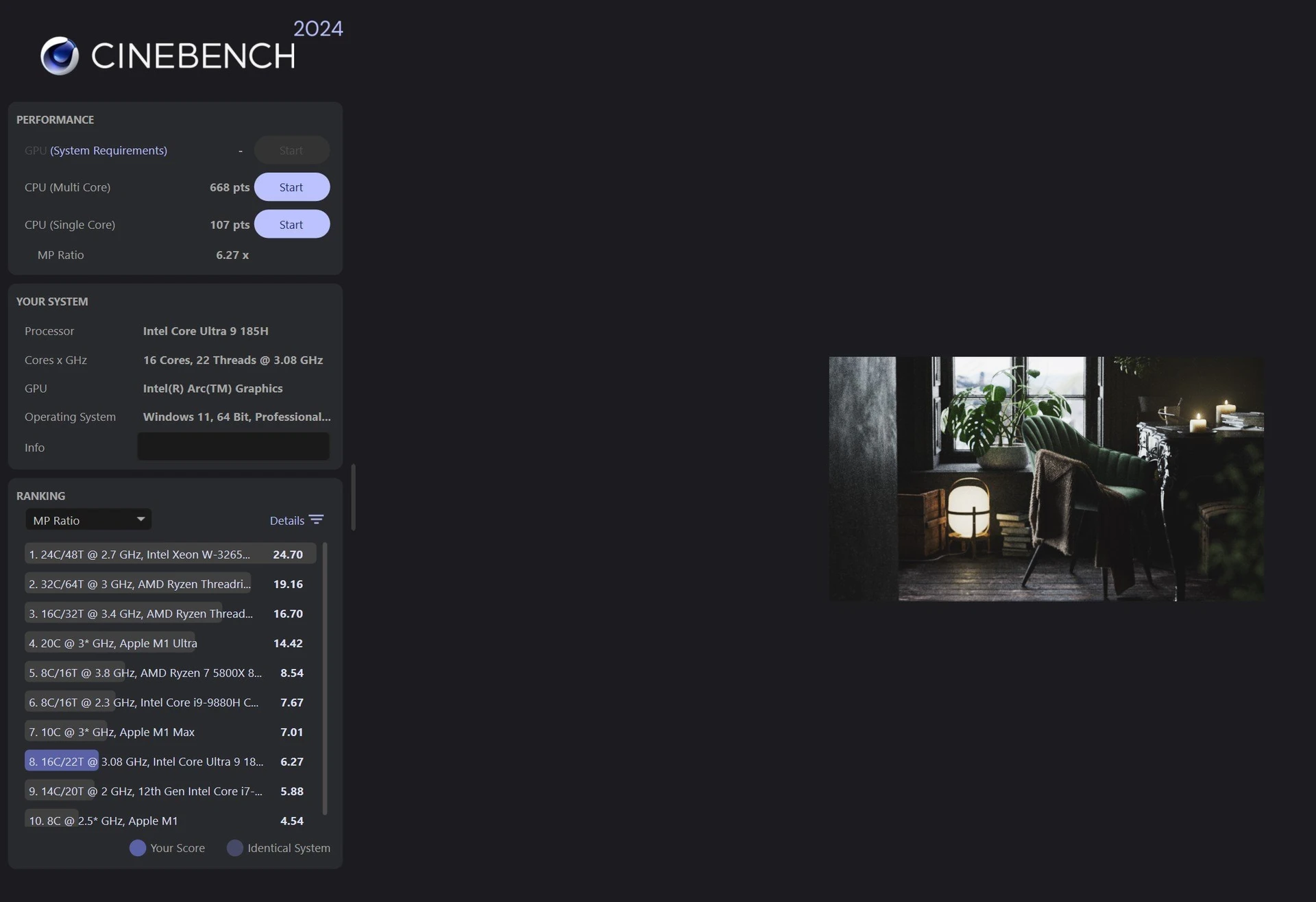Select ranking row 10. 8C Apple M1
Image resolution: width=1316 pixels, height=902 pixels.
click(170, 820)
